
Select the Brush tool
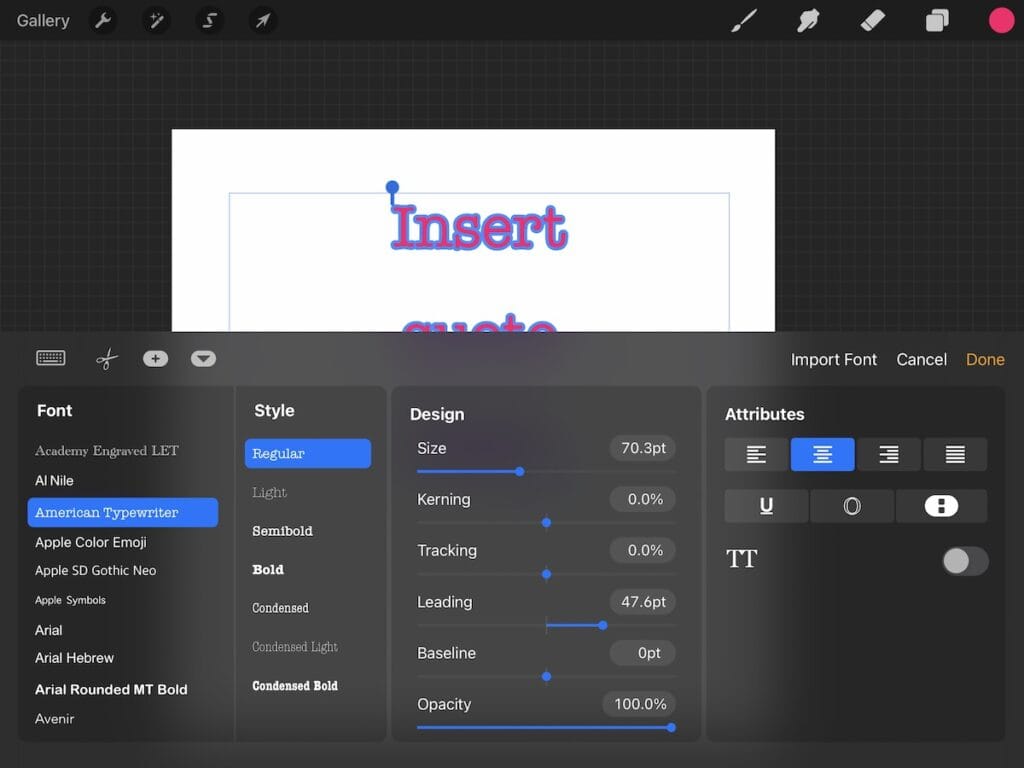click(x=744, y=21)
